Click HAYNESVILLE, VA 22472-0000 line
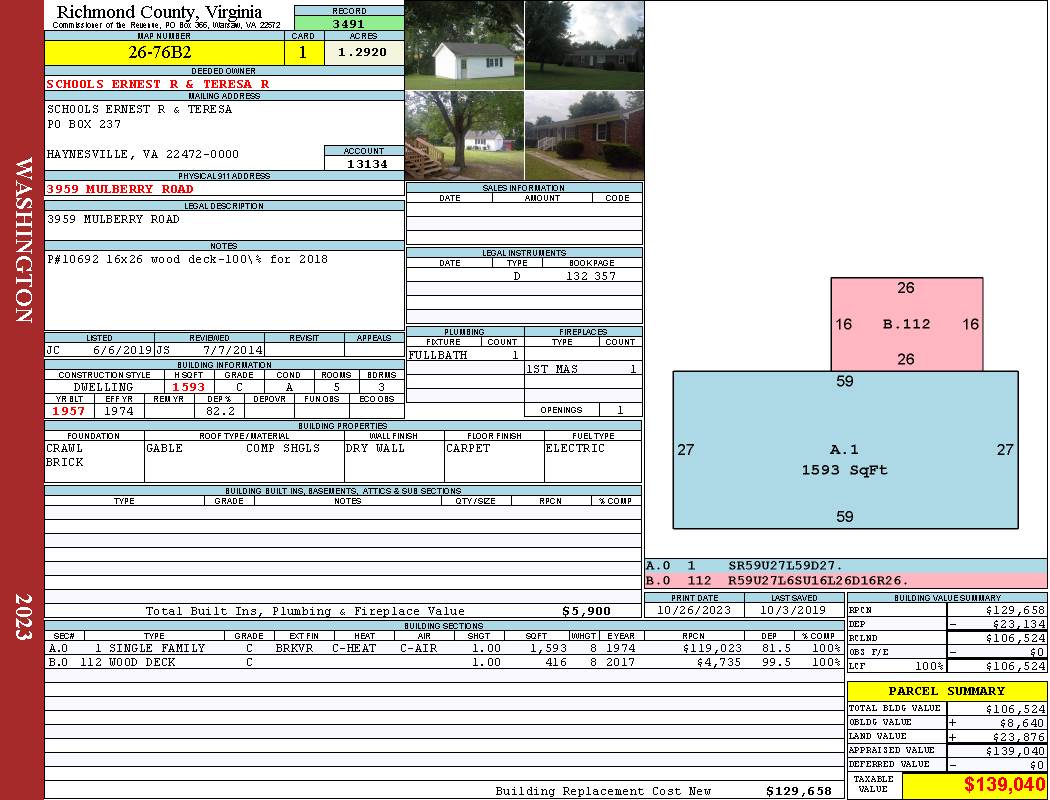 point(143,154)
